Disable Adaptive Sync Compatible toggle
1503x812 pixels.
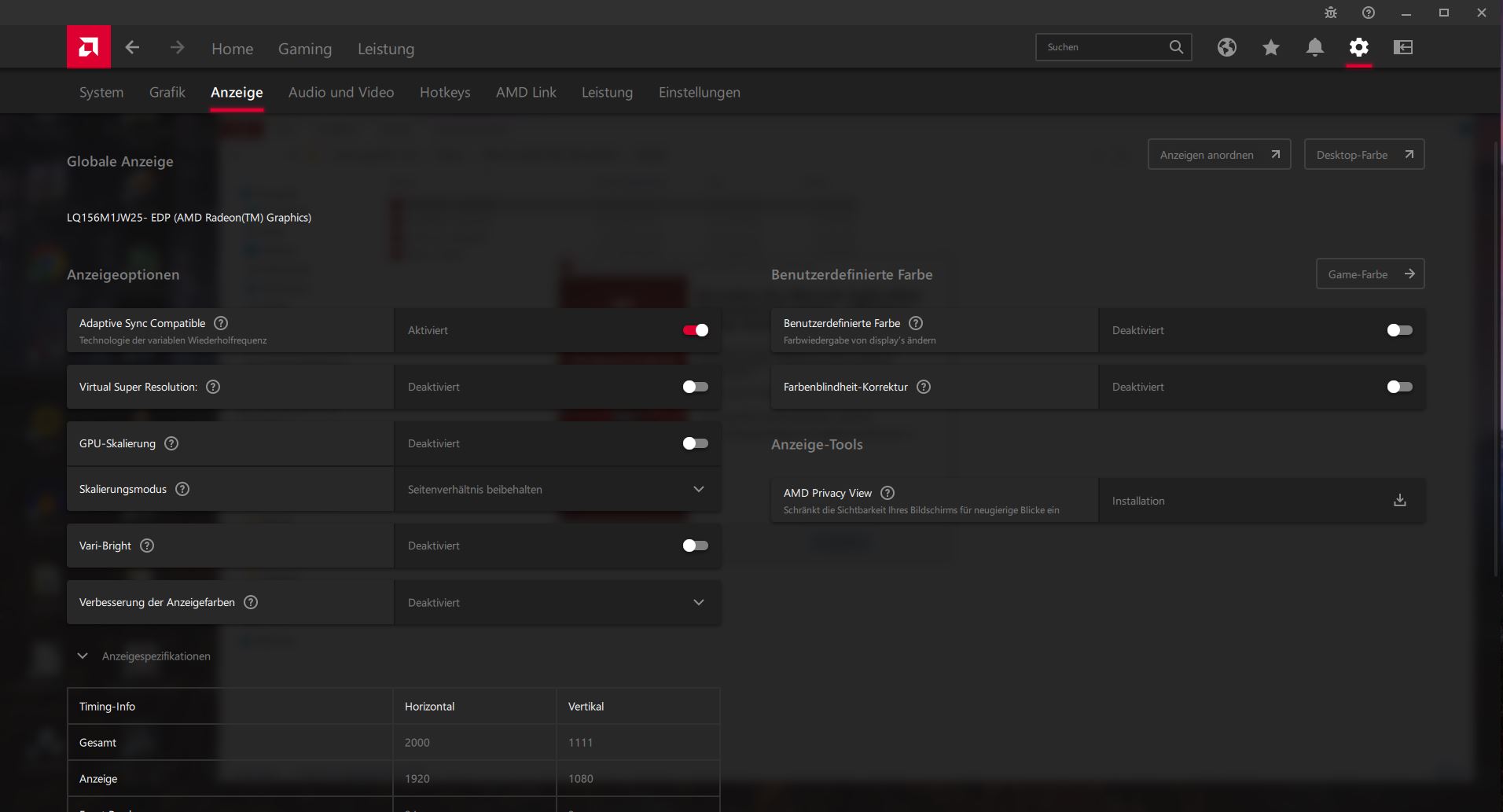[696, 330]
